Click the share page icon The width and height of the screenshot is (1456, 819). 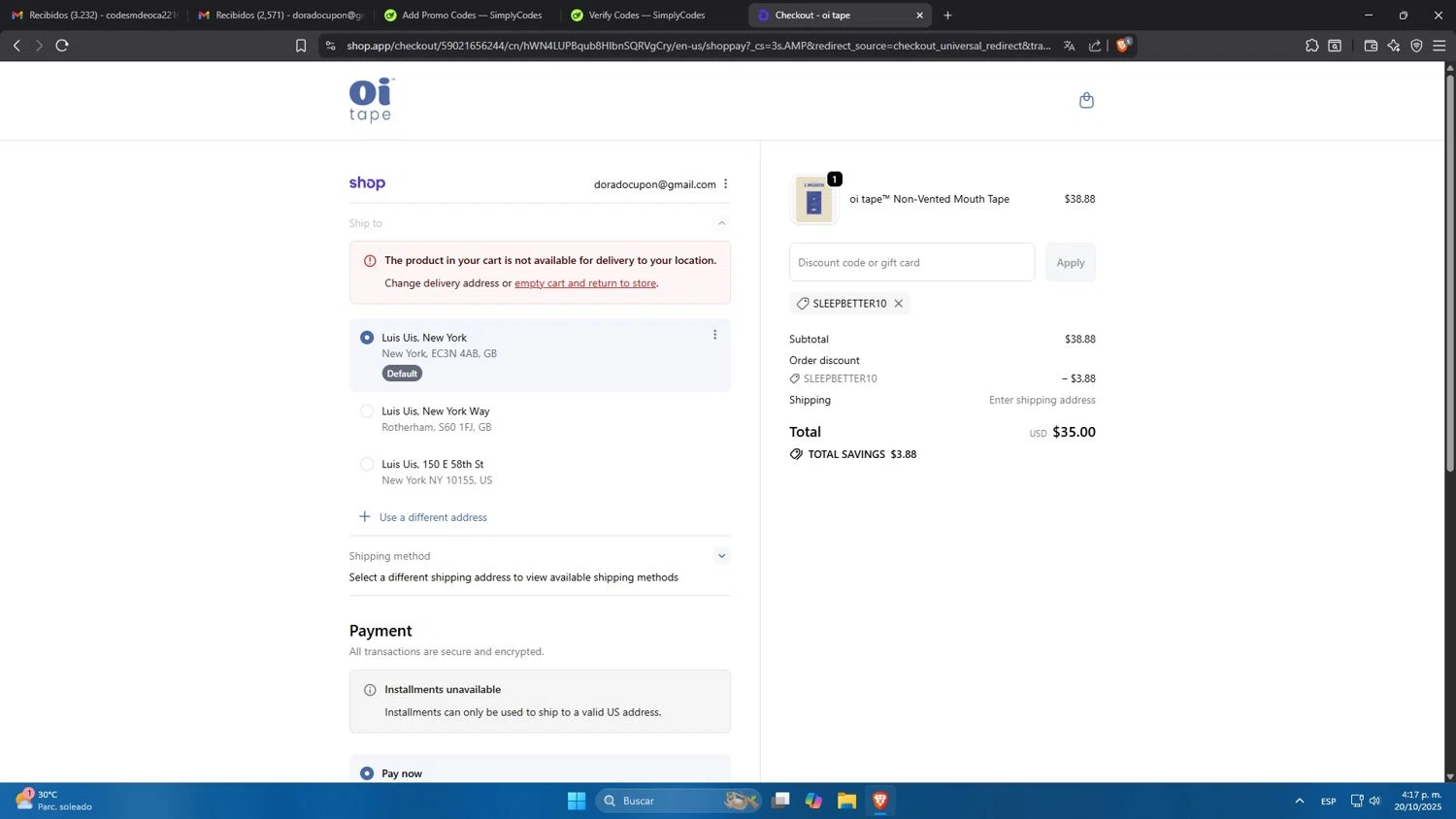click(x=1095, y=46)
